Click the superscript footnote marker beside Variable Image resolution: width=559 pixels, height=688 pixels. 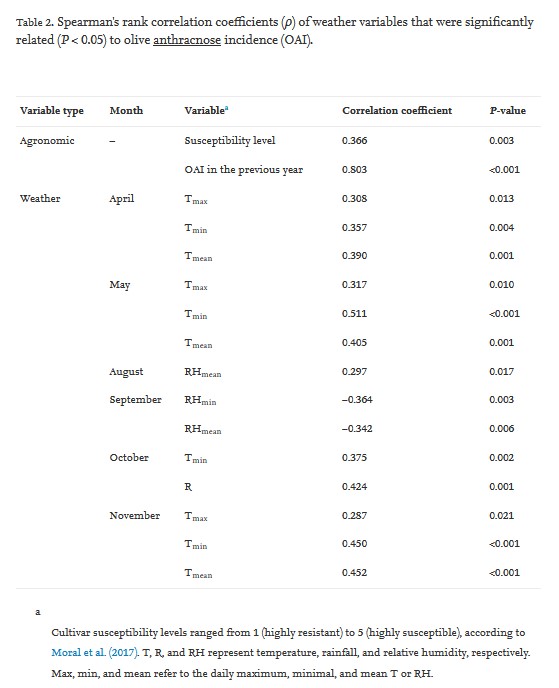point(226,108)
